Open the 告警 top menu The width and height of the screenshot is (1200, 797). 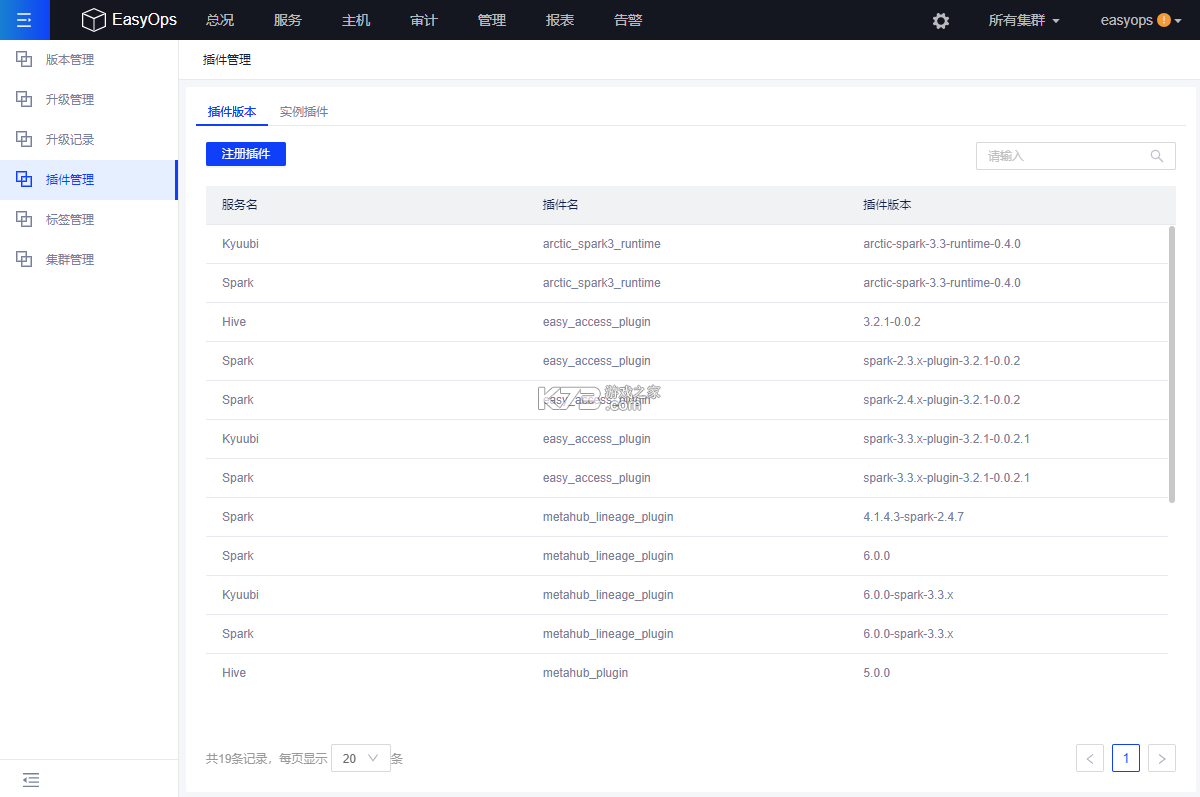coord(627,20)
